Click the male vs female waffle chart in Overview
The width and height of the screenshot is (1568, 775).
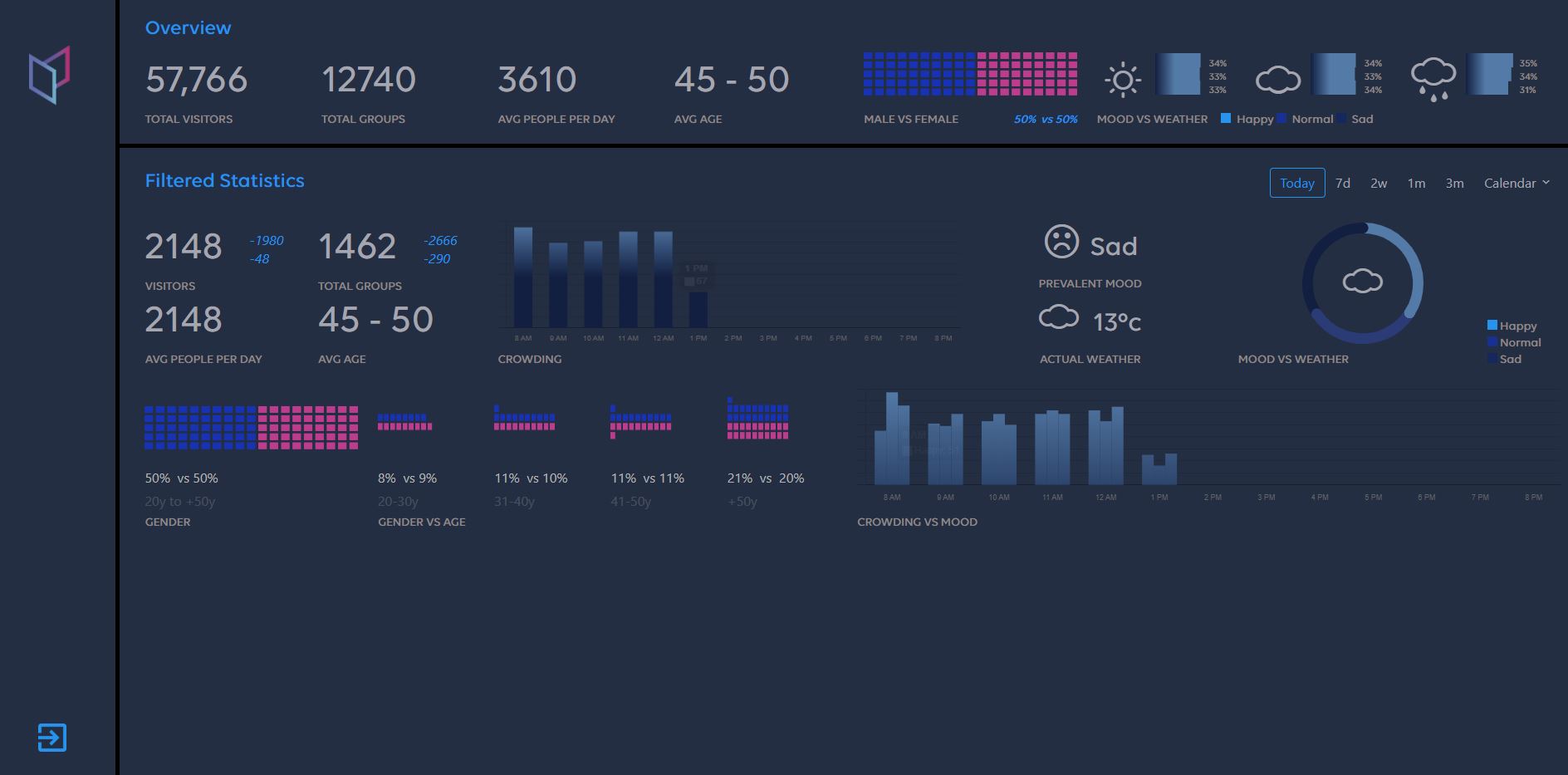coord(970,74)
